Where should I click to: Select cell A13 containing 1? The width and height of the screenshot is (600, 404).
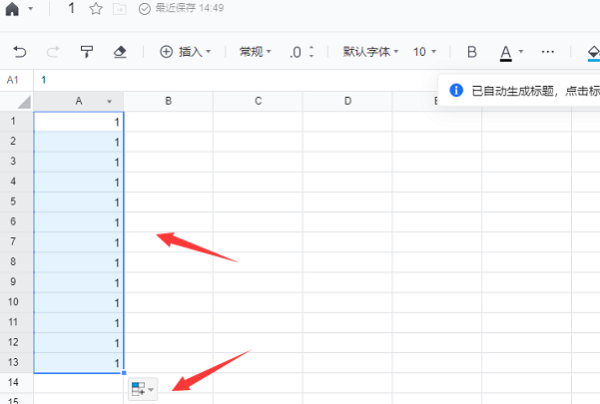tap(78, 363)
